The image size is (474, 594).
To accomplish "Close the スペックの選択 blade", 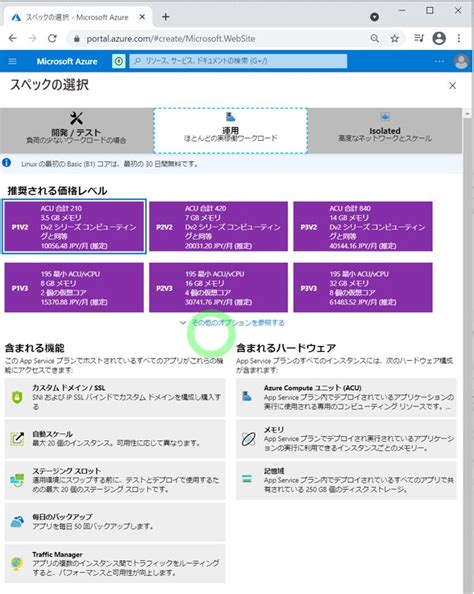I will (452, 86).
